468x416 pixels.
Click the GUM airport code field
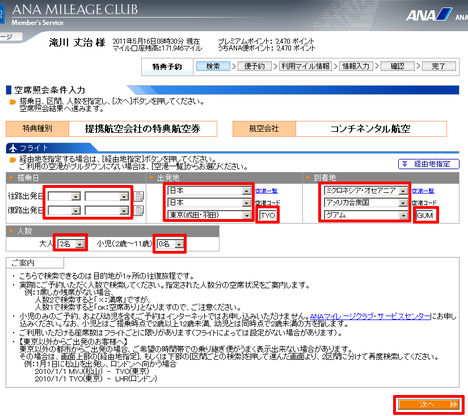(425, 215)
